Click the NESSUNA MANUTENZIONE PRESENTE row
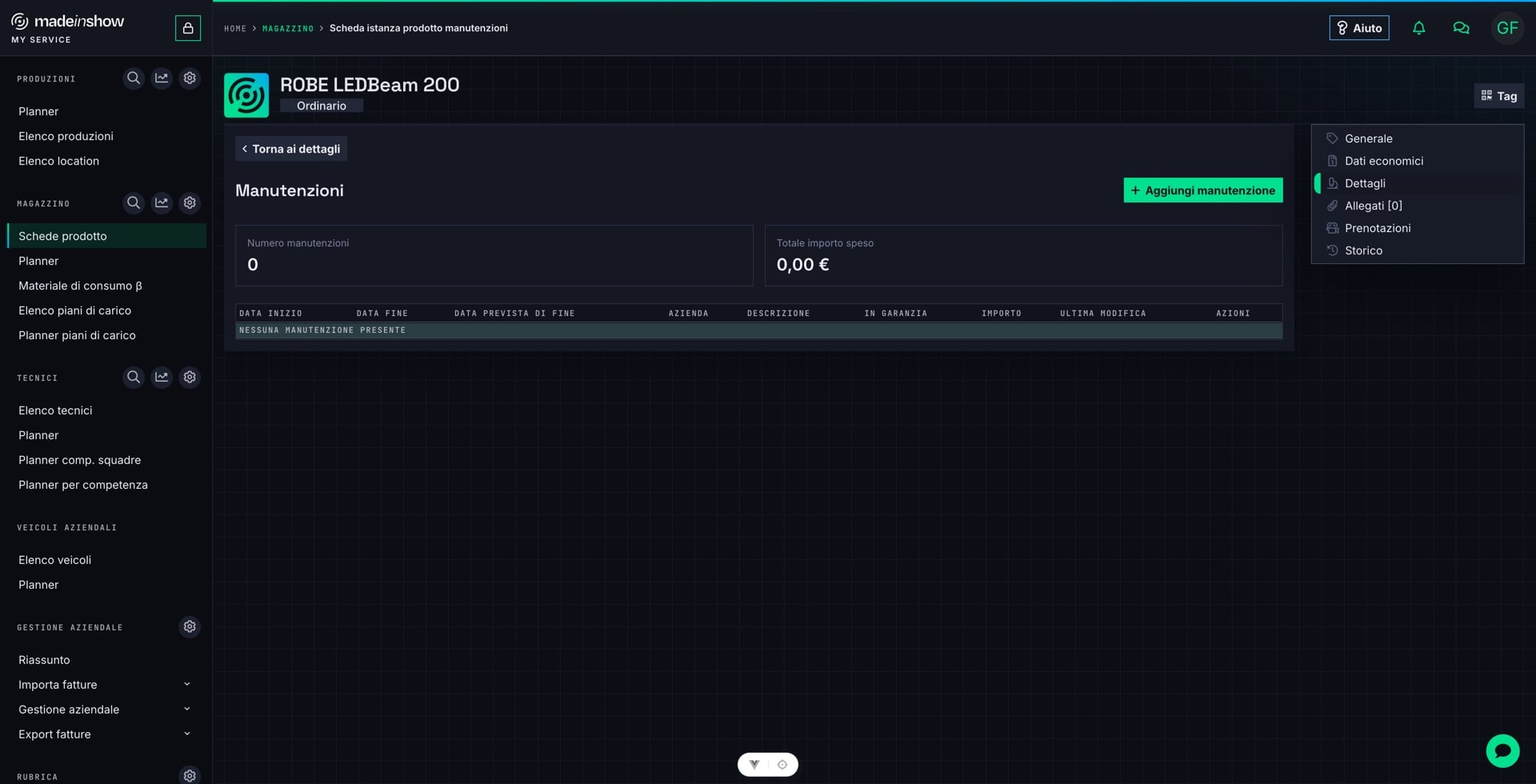1536x784 pixels. 758,330
